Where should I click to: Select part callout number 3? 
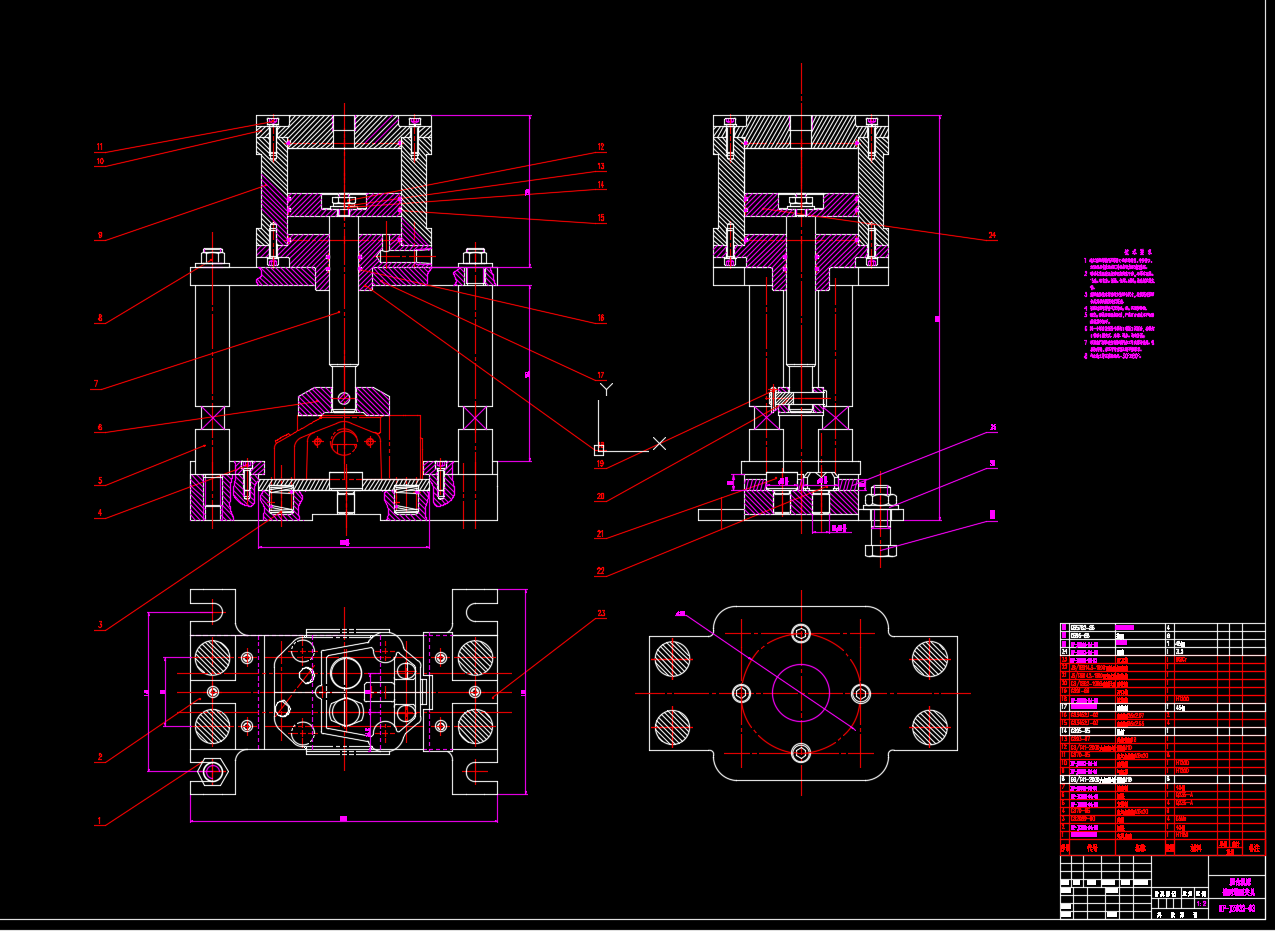100,625
